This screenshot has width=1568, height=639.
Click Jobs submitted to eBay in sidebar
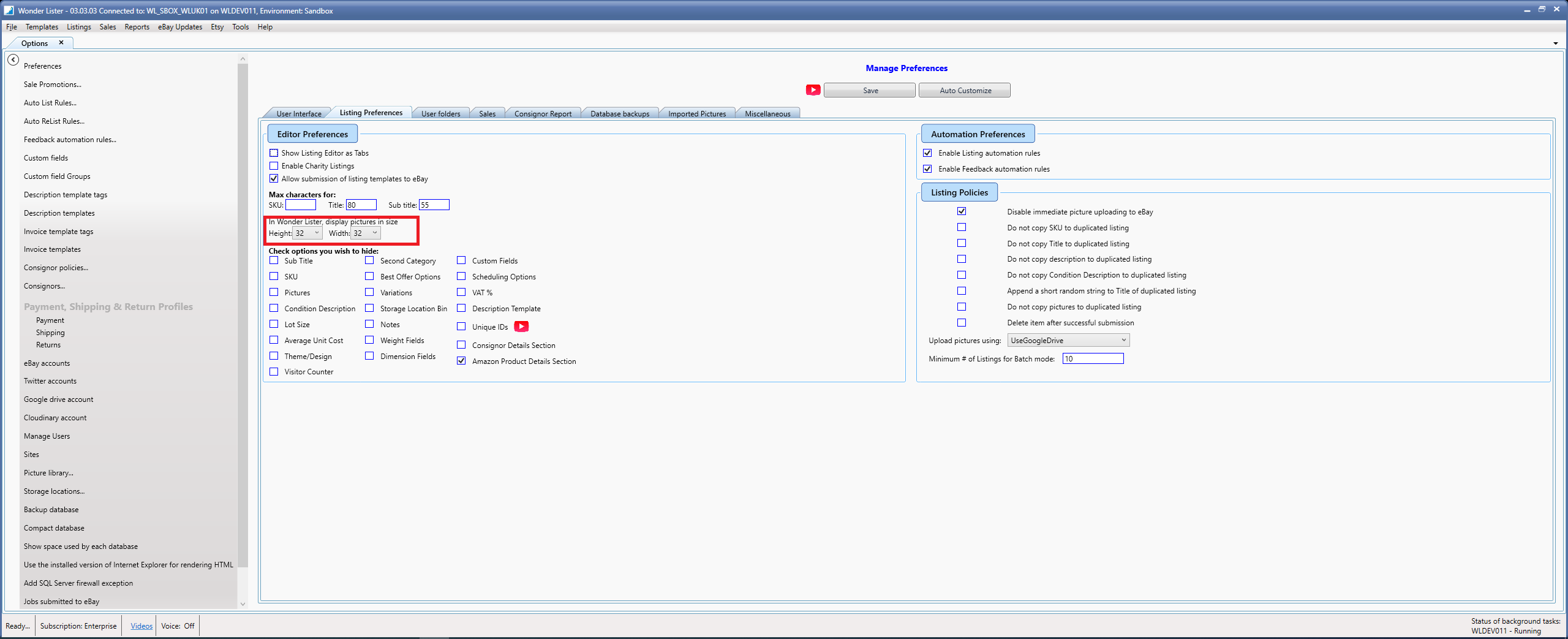(61, 602)
